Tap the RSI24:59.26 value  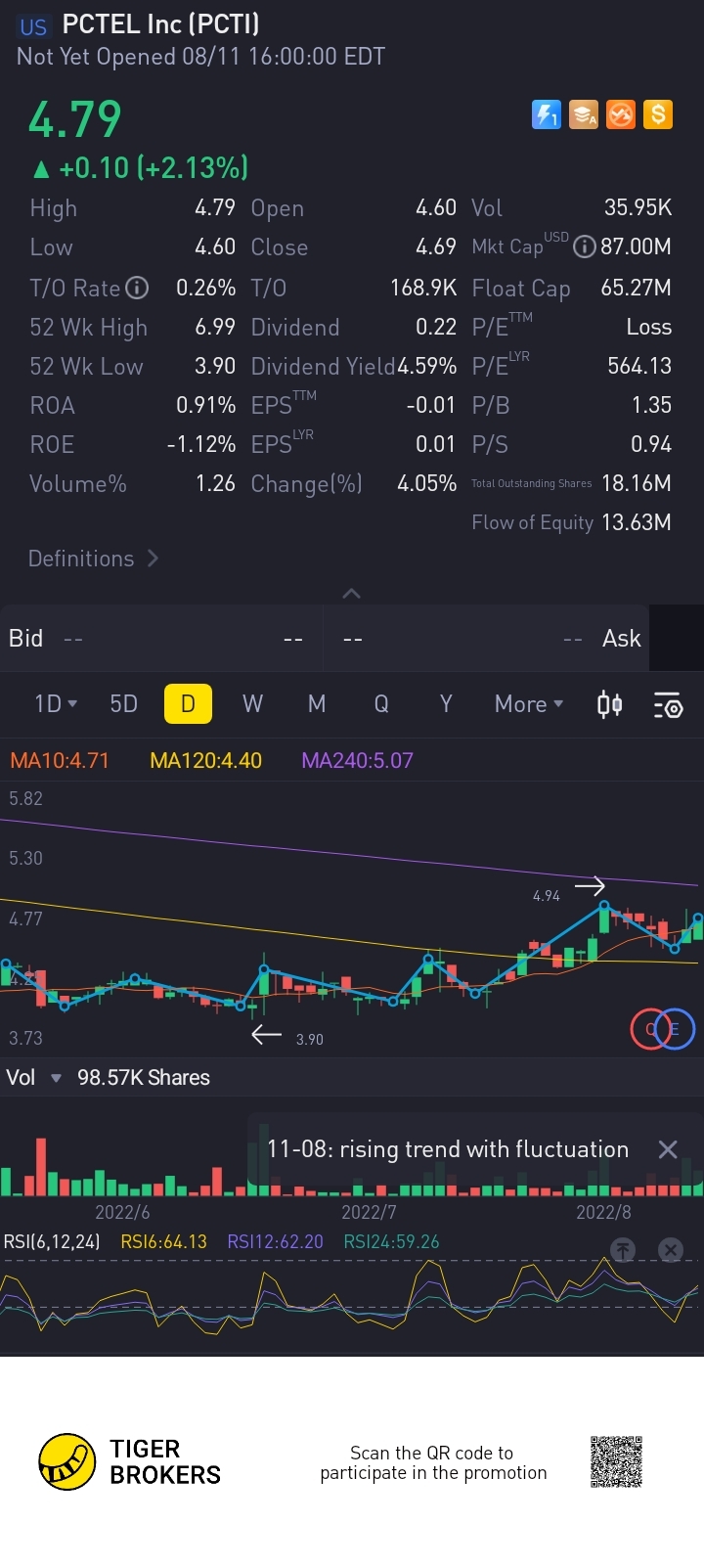pyautogui.click(x=391, y=1242)
